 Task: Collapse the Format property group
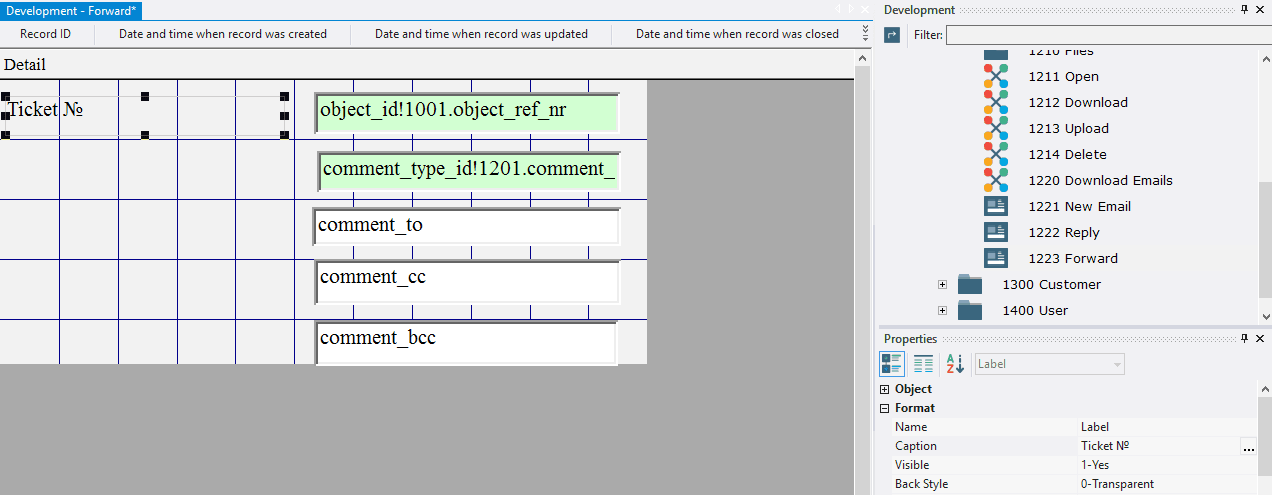884,408
